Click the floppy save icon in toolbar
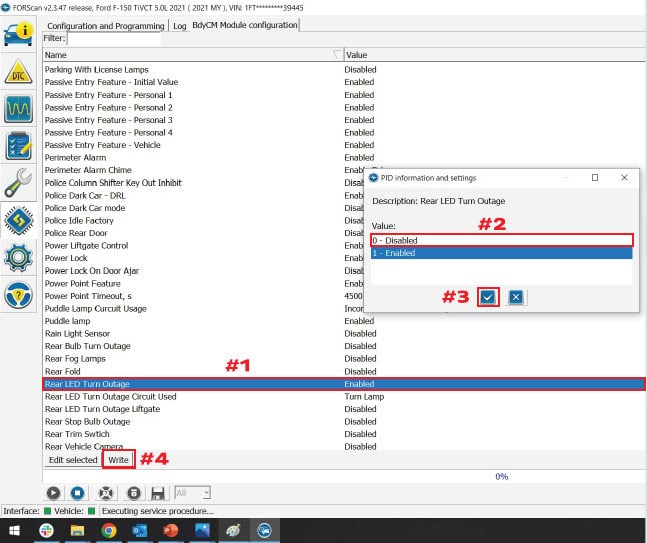647x543 pixels. pyautogui.click(x=158, y=493)
